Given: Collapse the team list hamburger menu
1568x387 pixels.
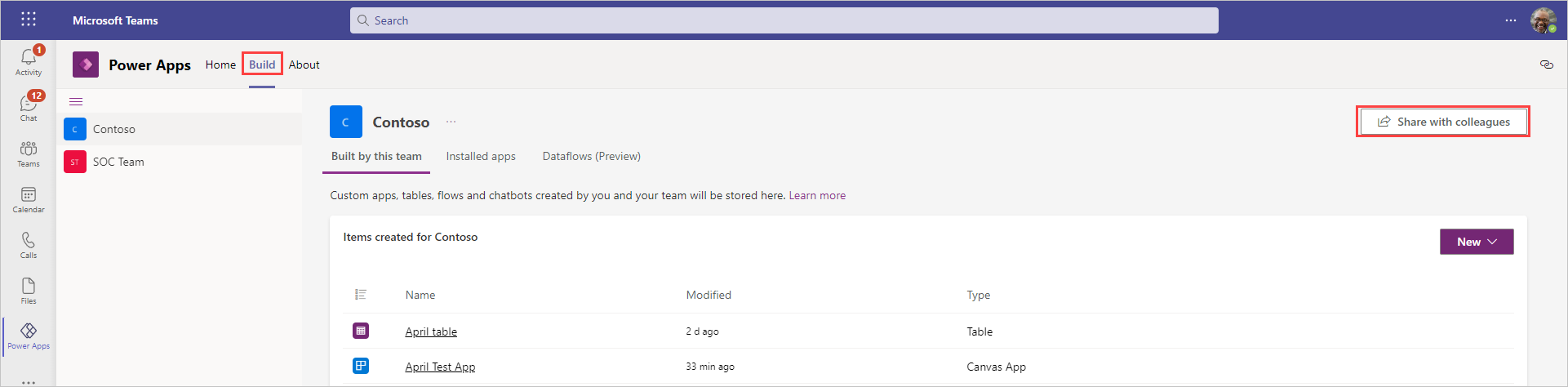Looking at the screenshot, I should click(76, 101).
